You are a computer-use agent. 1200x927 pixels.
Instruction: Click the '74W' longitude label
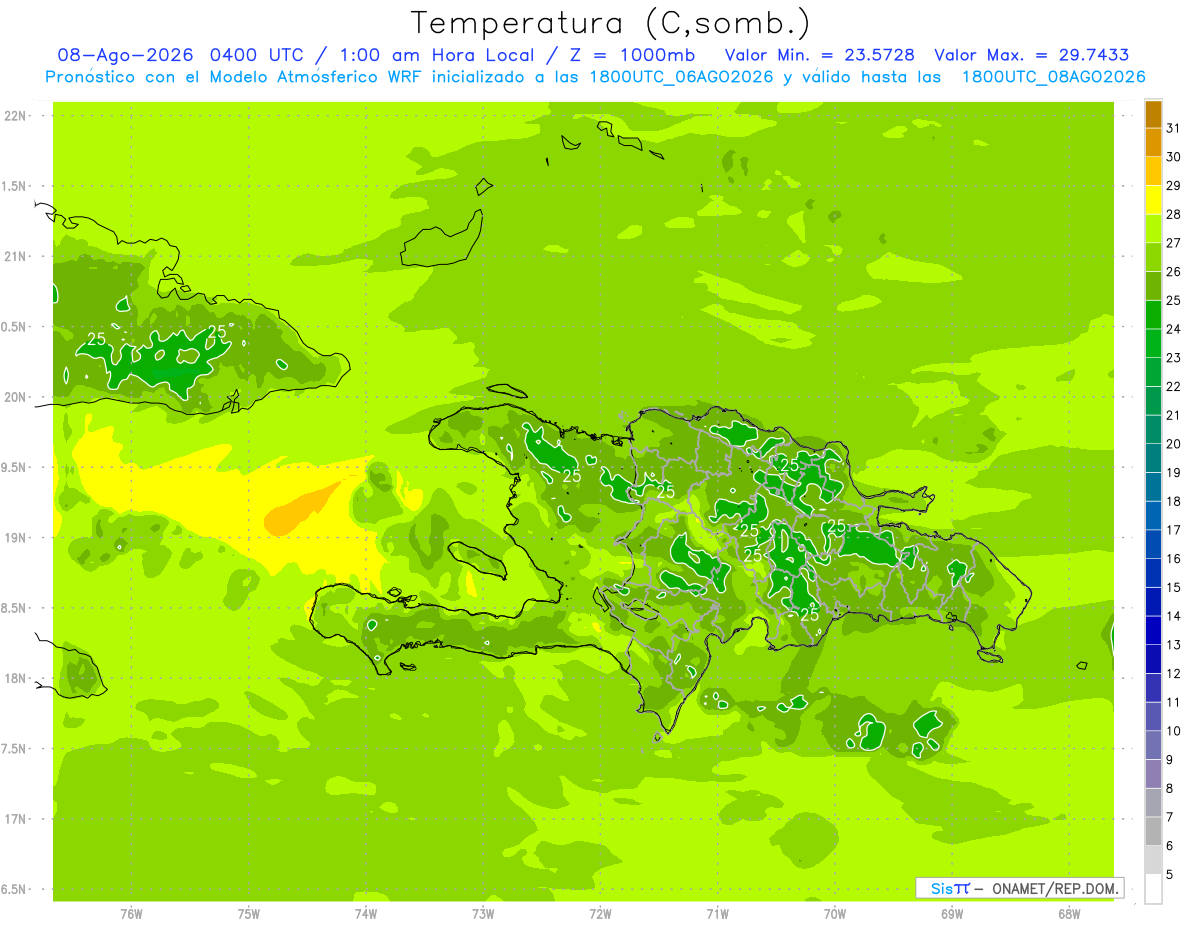(366, 913)
